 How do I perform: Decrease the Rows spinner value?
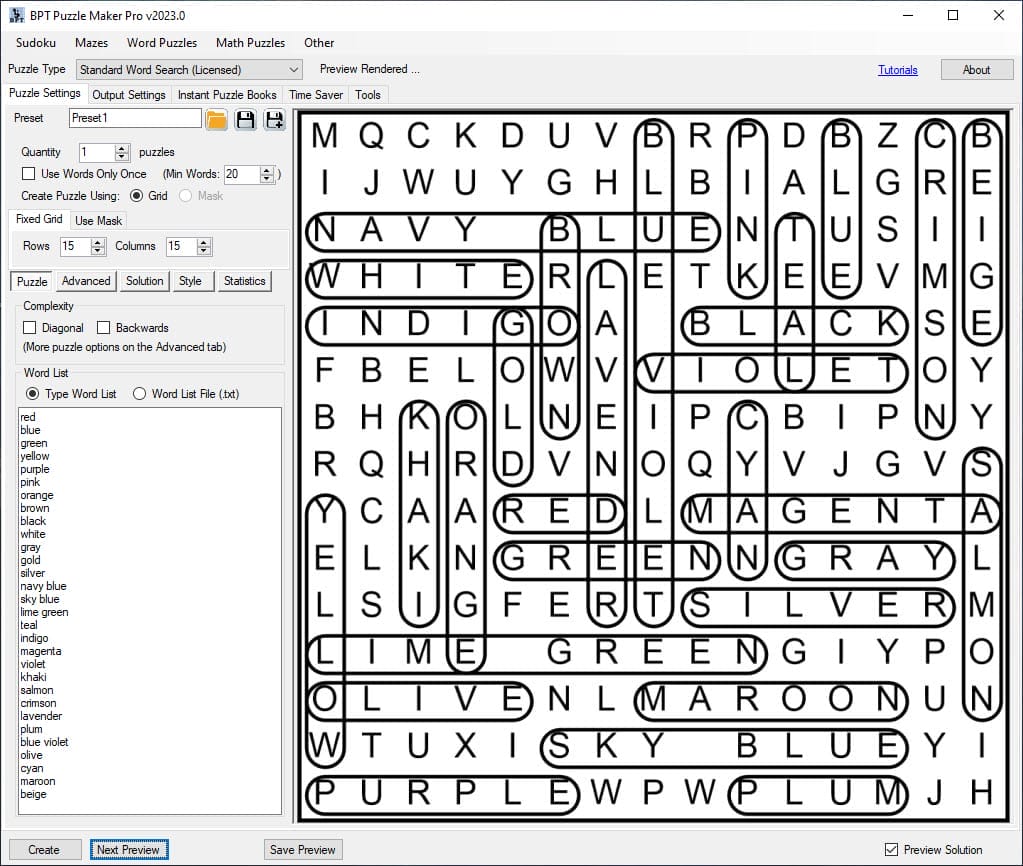coord(97,250)
